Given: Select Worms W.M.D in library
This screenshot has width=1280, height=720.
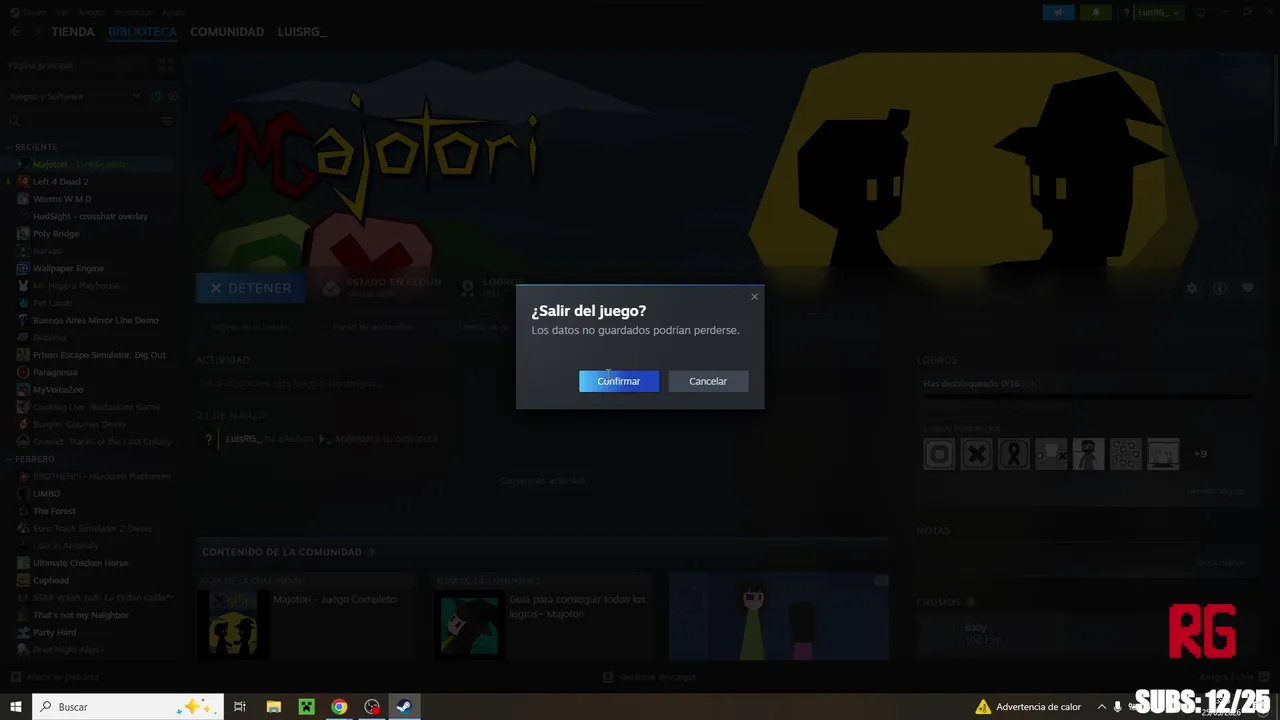Looking at the screenshot, I should (62, 199).
